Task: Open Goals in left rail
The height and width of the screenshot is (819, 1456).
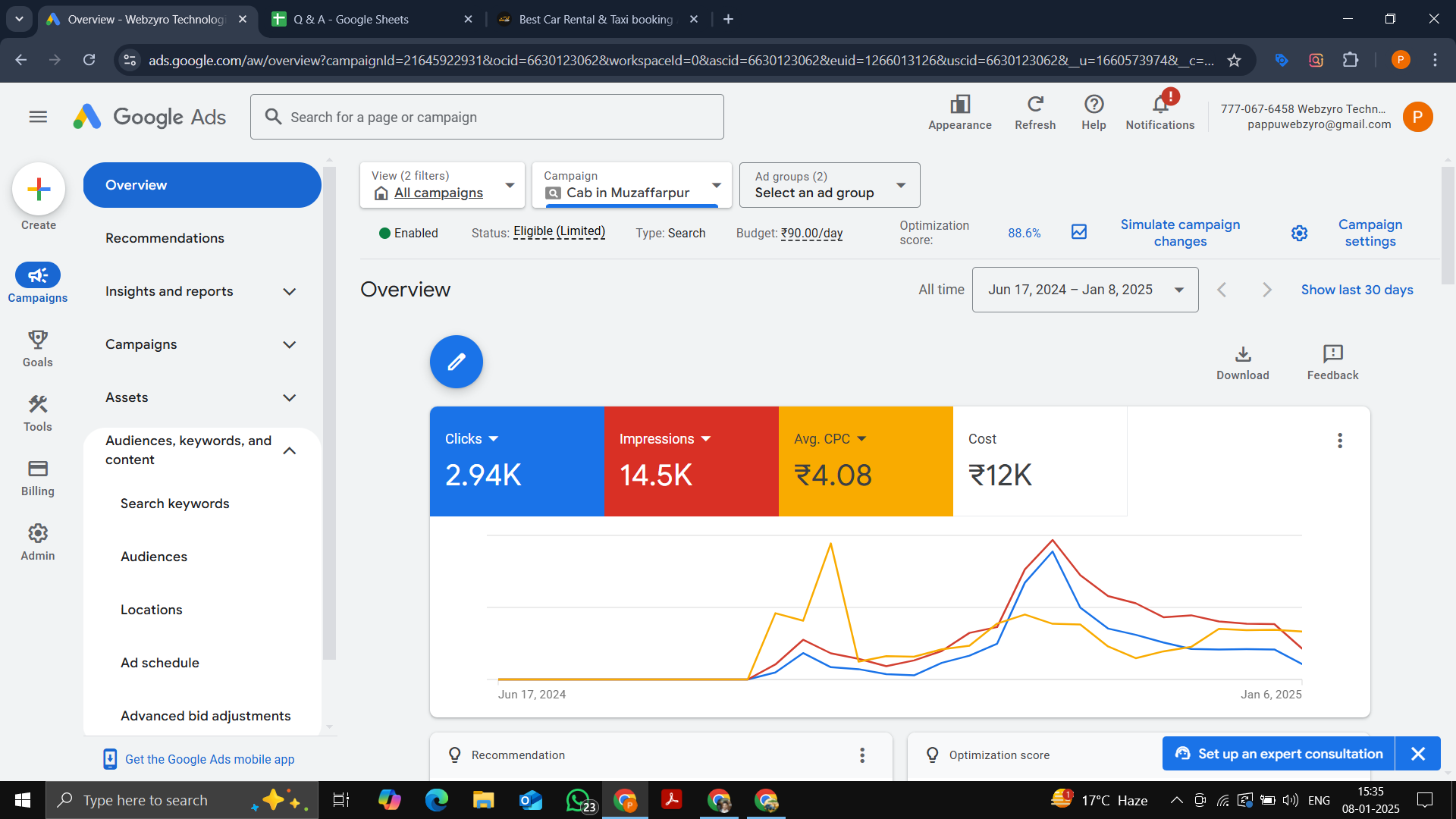Action: 38,348
